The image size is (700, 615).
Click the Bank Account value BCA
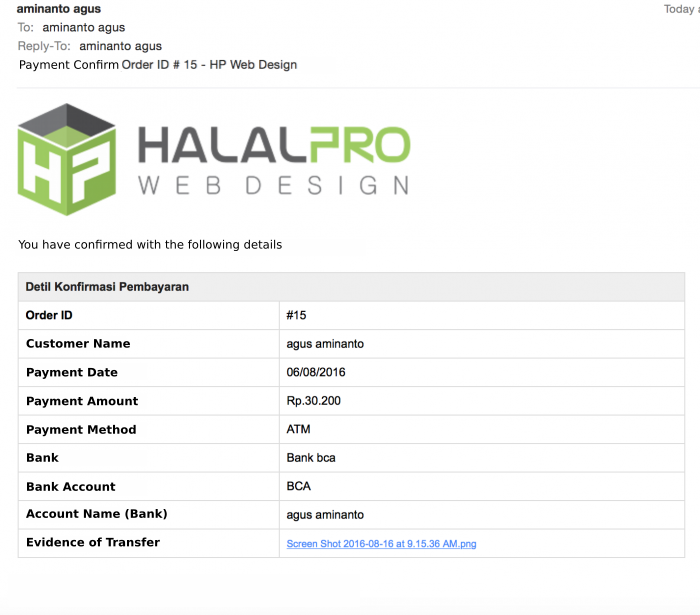299,487
